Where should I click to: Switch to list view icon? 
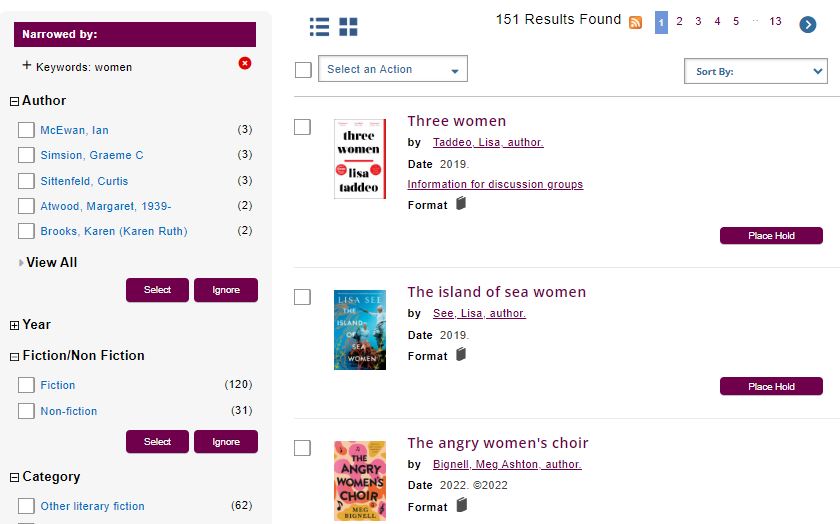tap(319, 27)
